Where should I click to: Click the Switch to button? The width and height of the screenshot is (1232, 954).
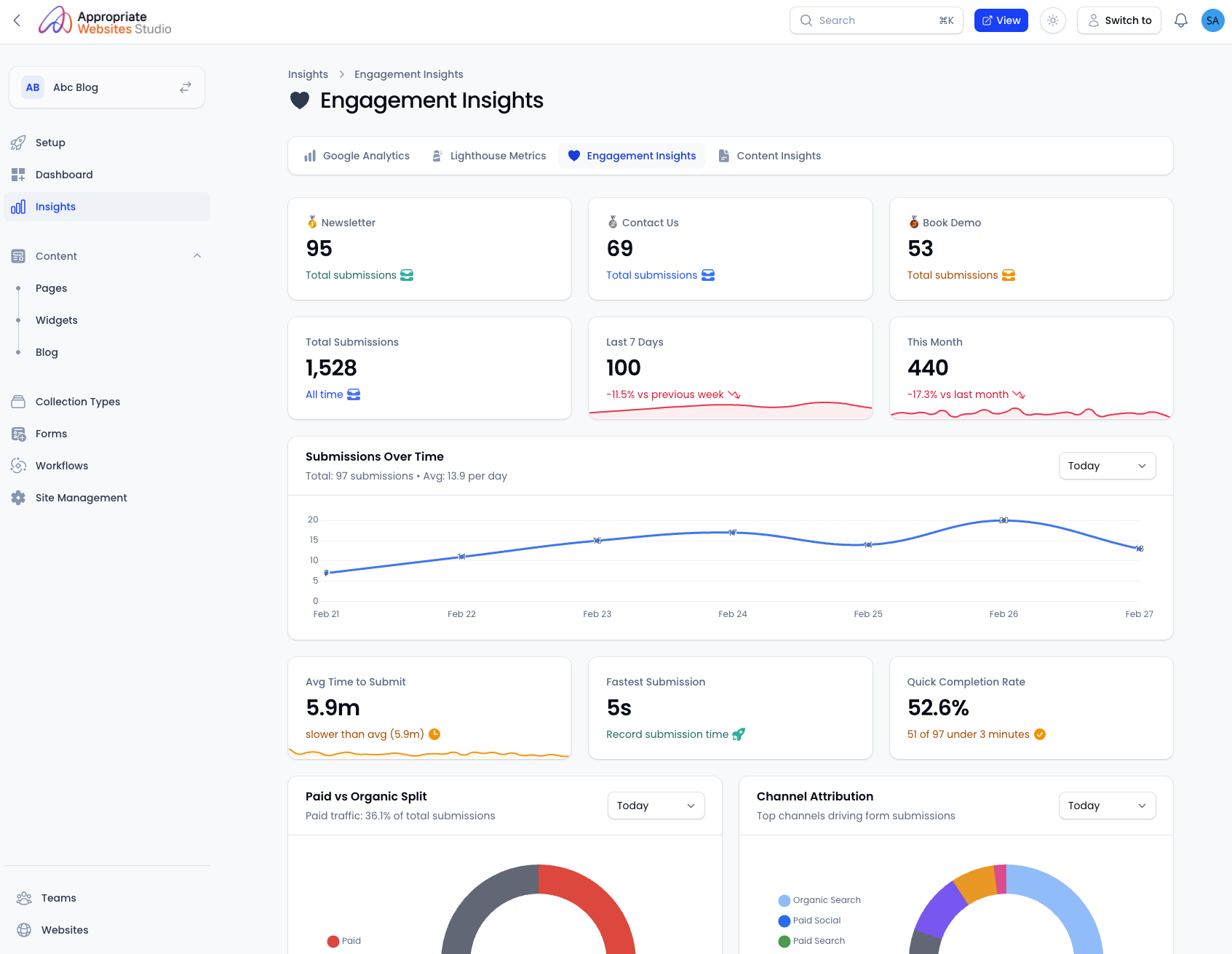1119,20
